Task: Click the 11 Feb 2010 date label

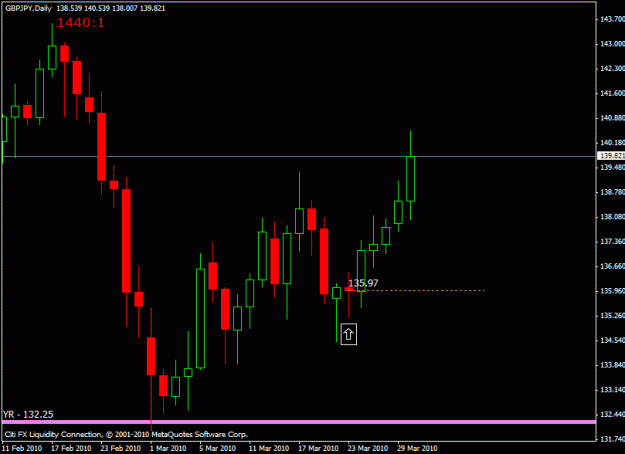Action: pyautogui.click(x=22, y=448)
